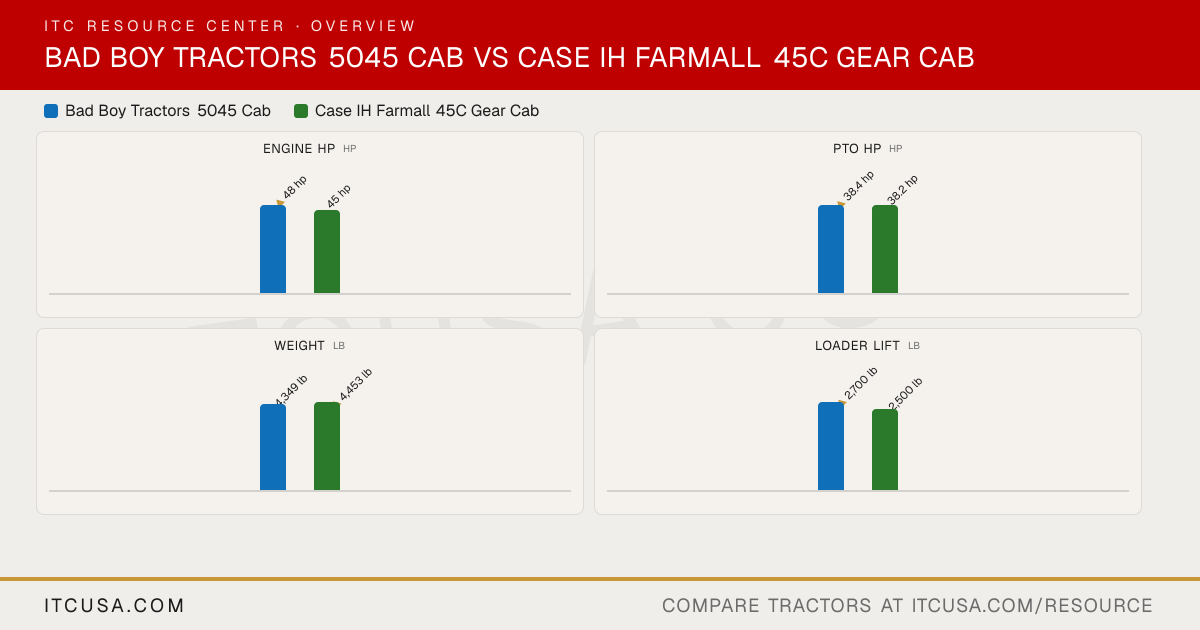This screenshot has width=1200, height=630.
Task: Click the LOADER LIFT chart title
Action: pos(857,346)
